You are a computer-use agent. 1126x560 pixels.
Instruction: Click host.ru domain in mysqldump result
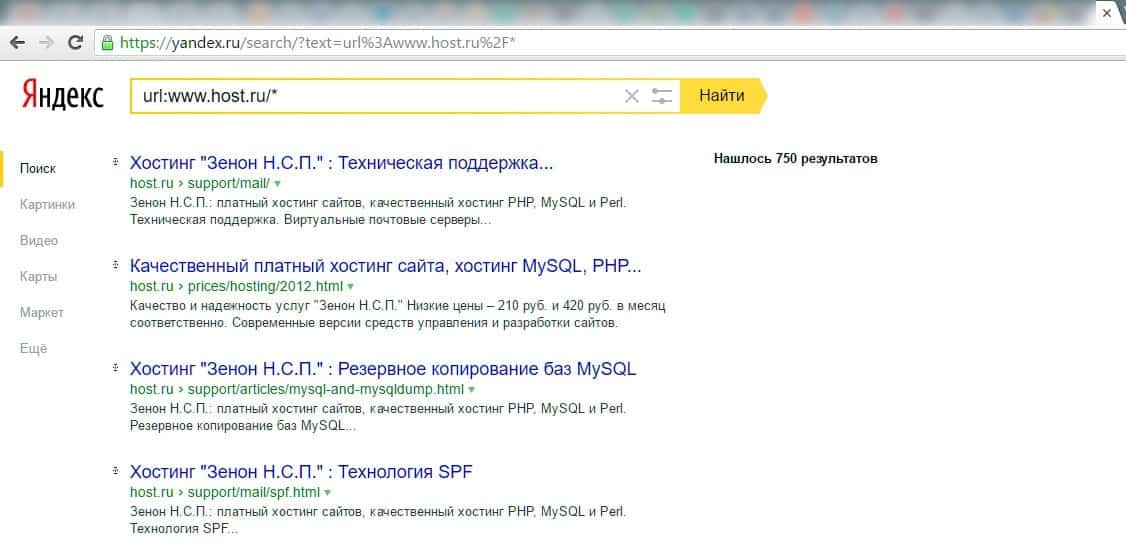click(152, 390)
